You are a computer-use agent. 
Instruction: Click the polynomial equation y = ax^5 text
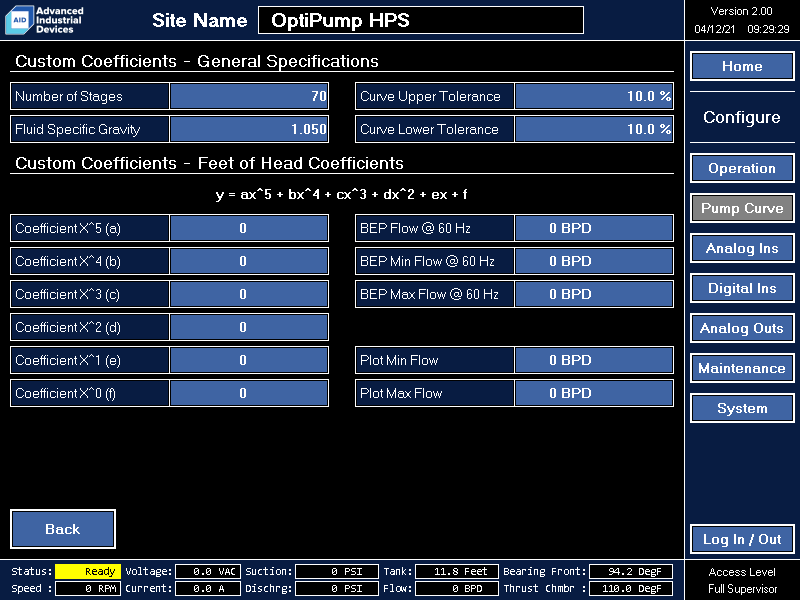(x=341, y=194)
